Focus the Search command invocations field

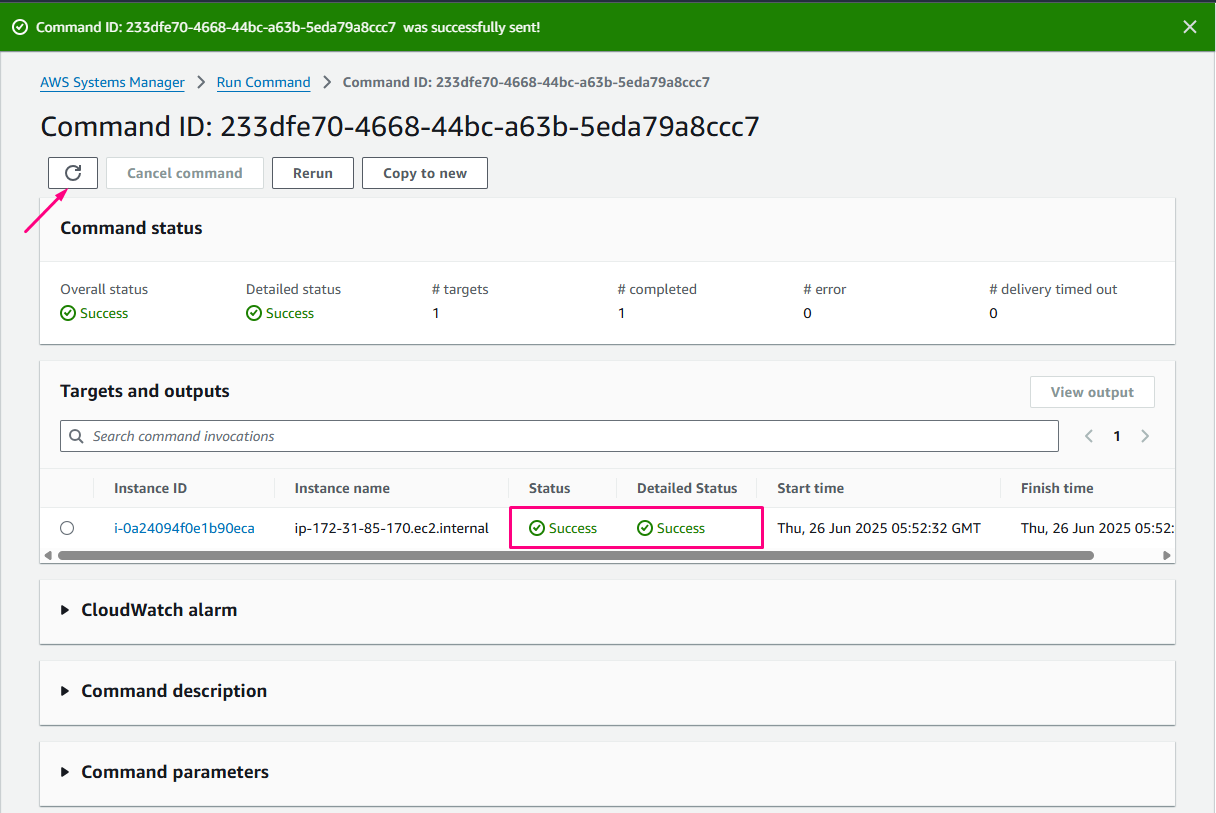[570, 436]
